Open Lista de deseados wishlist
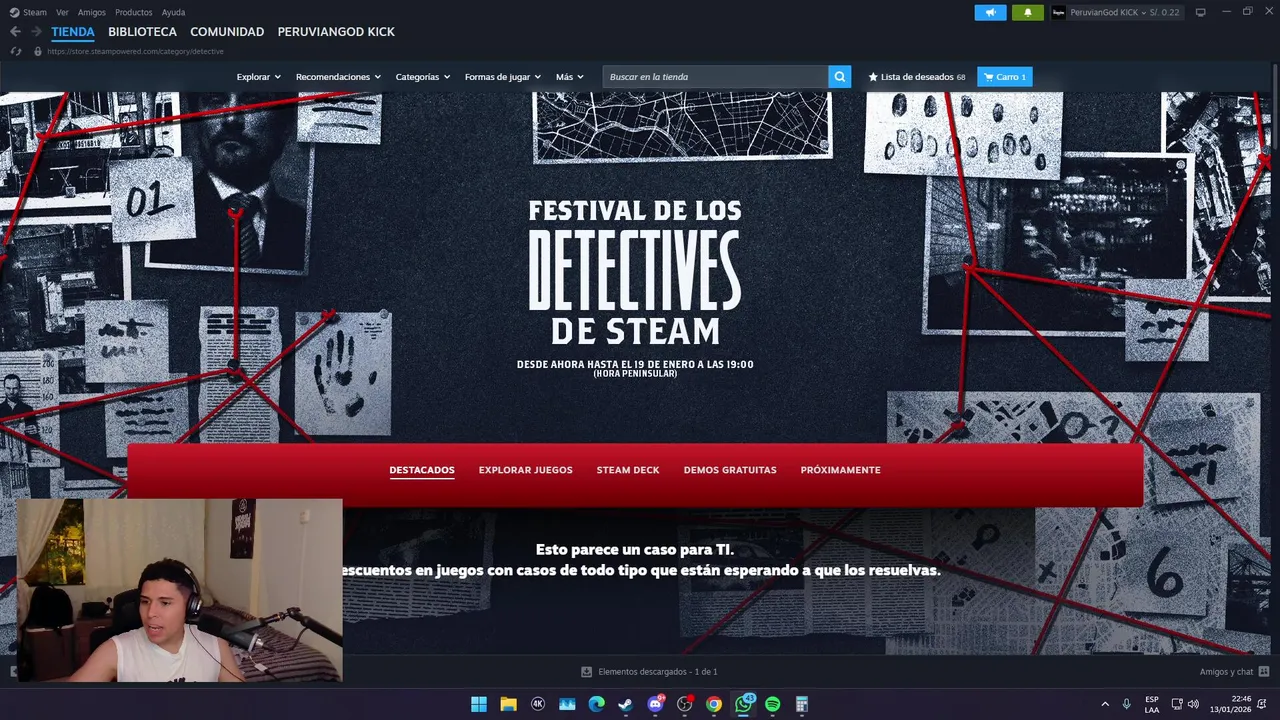Screen dimensions: 1280x720 917,77
